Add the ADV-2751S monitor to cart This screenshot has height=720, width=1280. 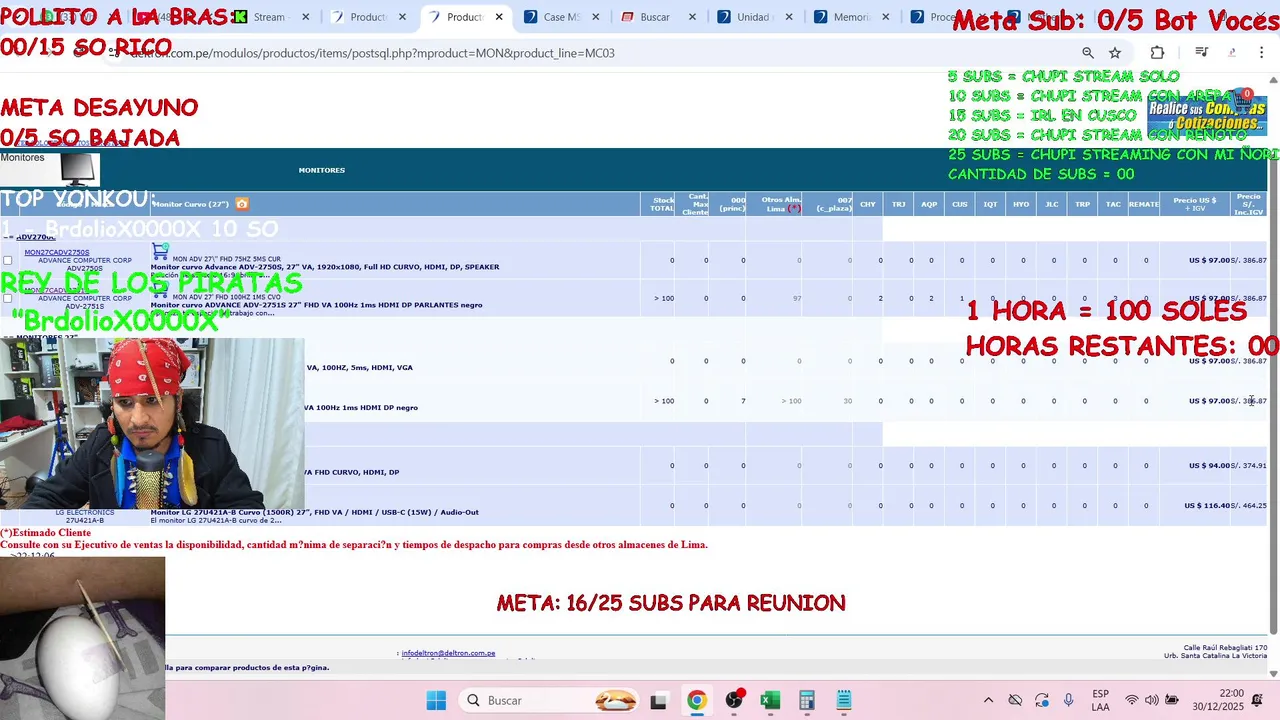point(160,291)
